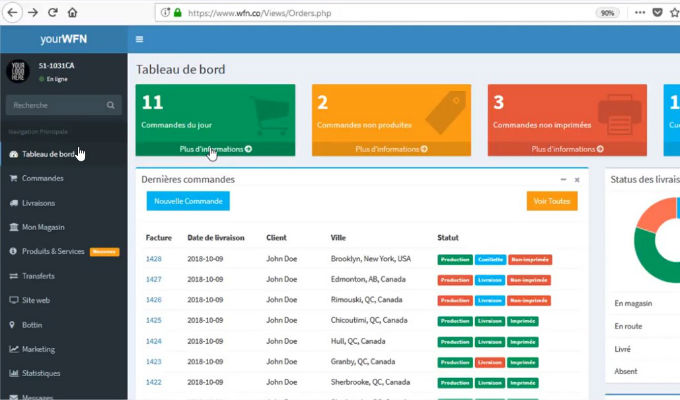Reload the page with refresh icon

pyautogui.click(x=53, y=13)
